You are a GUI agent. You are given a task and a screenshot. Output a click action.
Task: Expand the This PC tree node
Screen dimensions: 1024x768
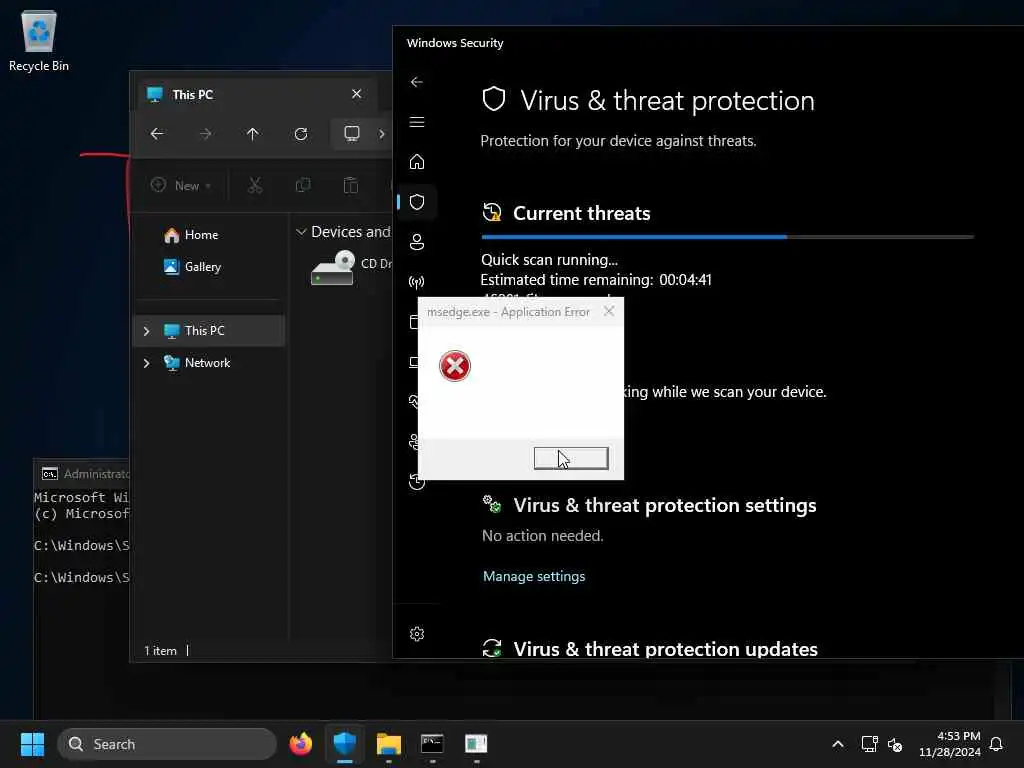point(146,331)
